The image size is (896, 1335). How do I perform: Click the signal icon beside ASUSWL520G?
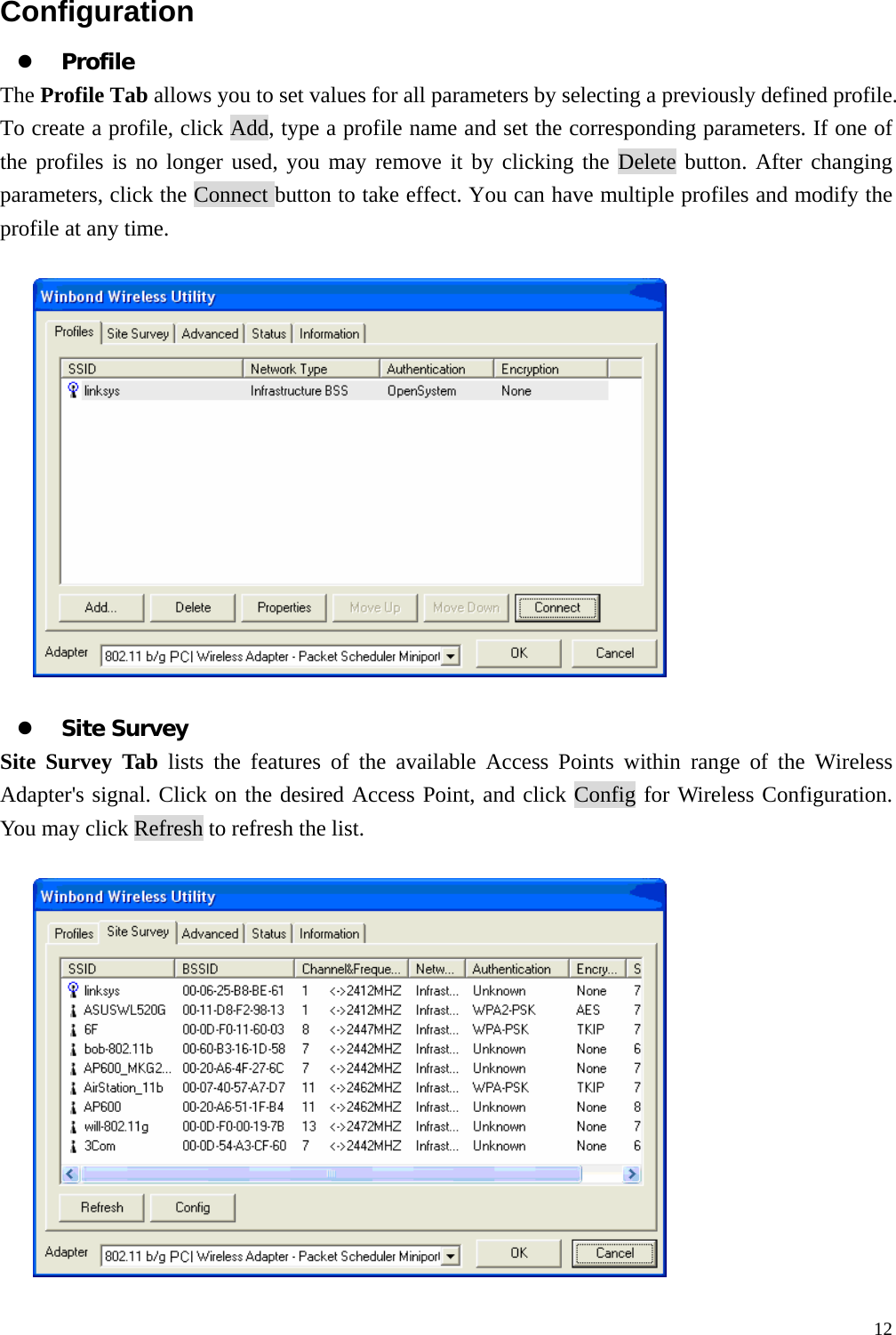[73, 1010]
